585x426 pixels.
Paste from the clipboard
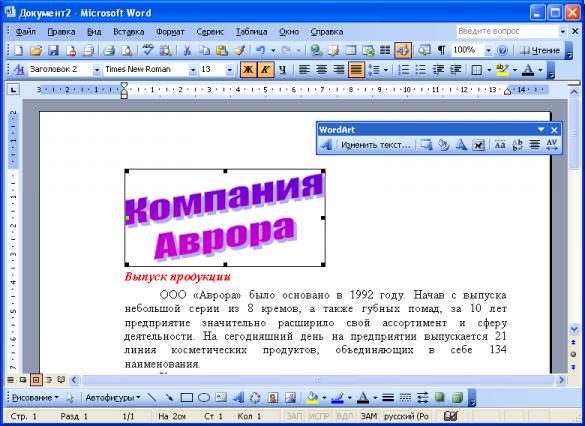pyautogui.click(x=222, y=50)
